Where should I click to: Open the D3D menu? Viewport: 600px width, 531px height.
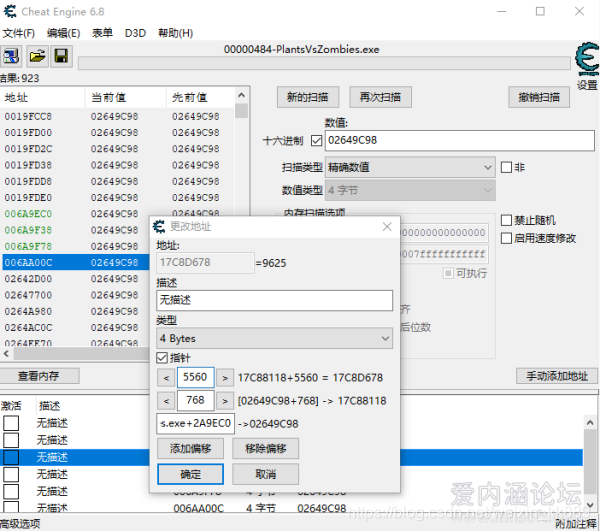coord(135,33)
